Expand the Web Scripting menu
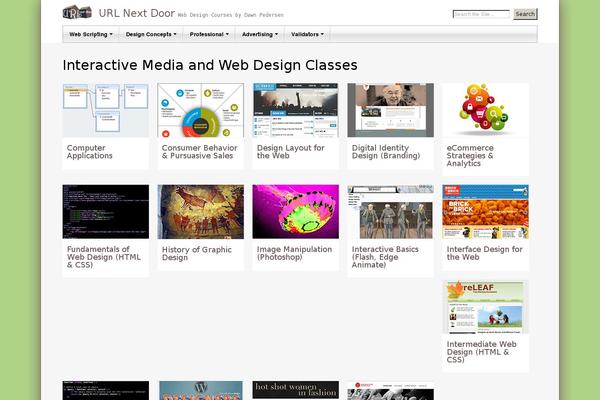Viewport: 600px width, 400px height. click(91, 34)
